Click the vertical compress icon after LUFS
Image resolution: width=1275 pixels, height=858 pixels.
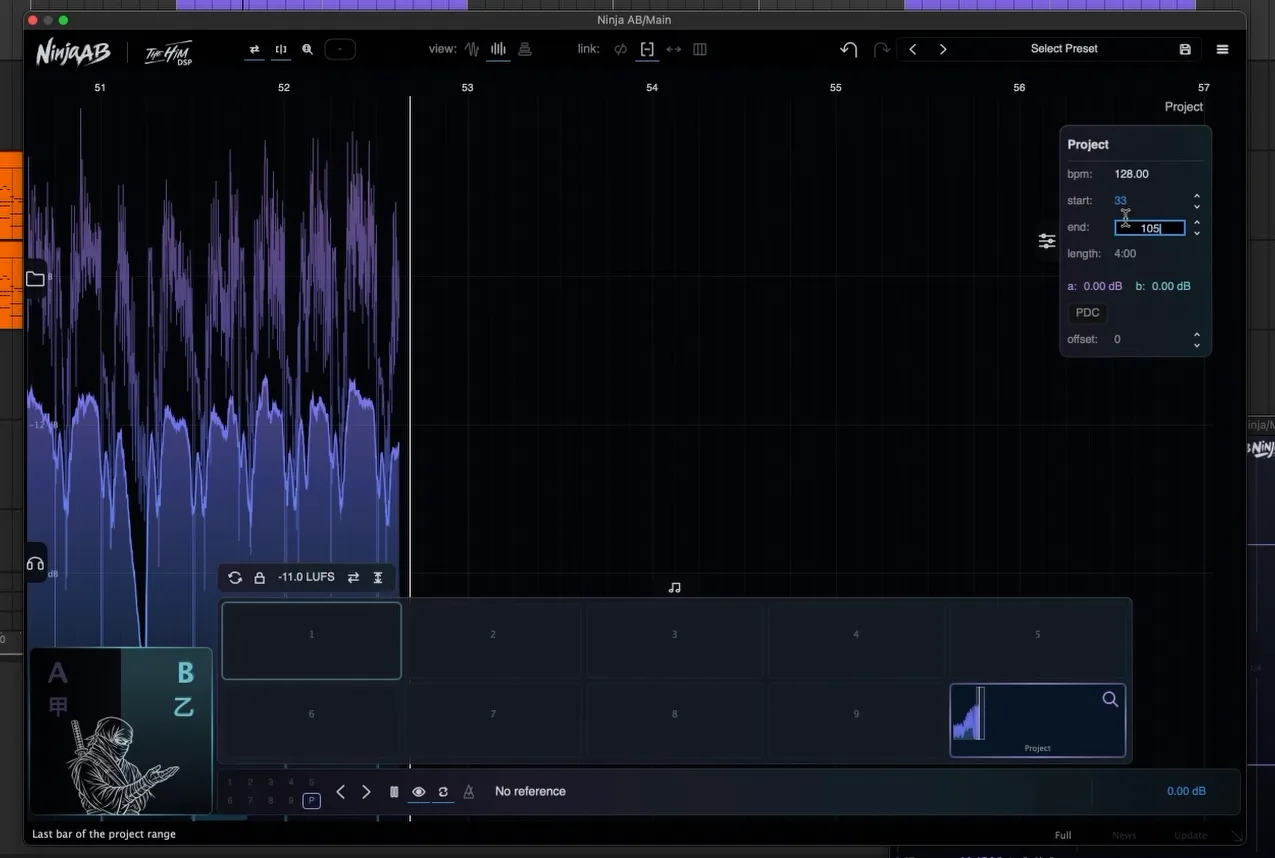pos(378,578)
